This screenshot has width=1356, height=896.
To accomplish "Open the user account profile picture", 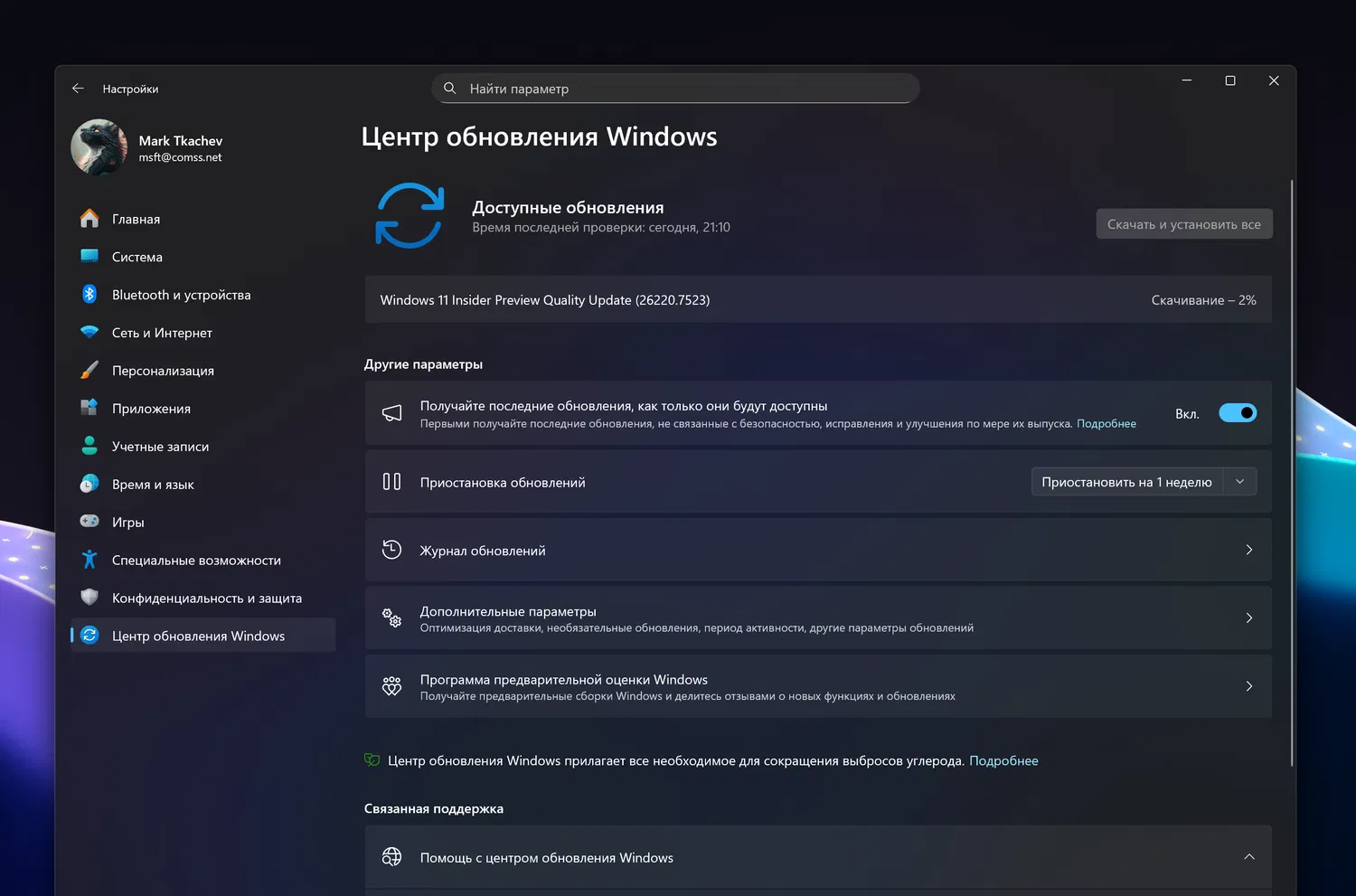I will point(99,147).
